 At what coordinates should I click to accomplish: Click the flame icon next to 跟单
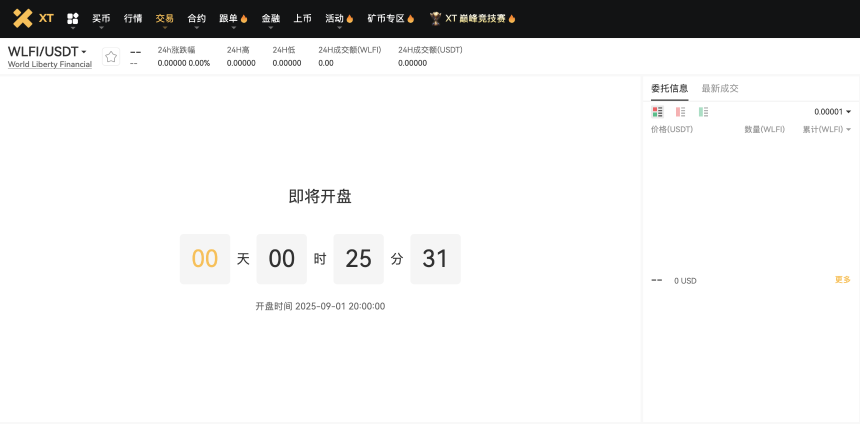click(244, 19)
